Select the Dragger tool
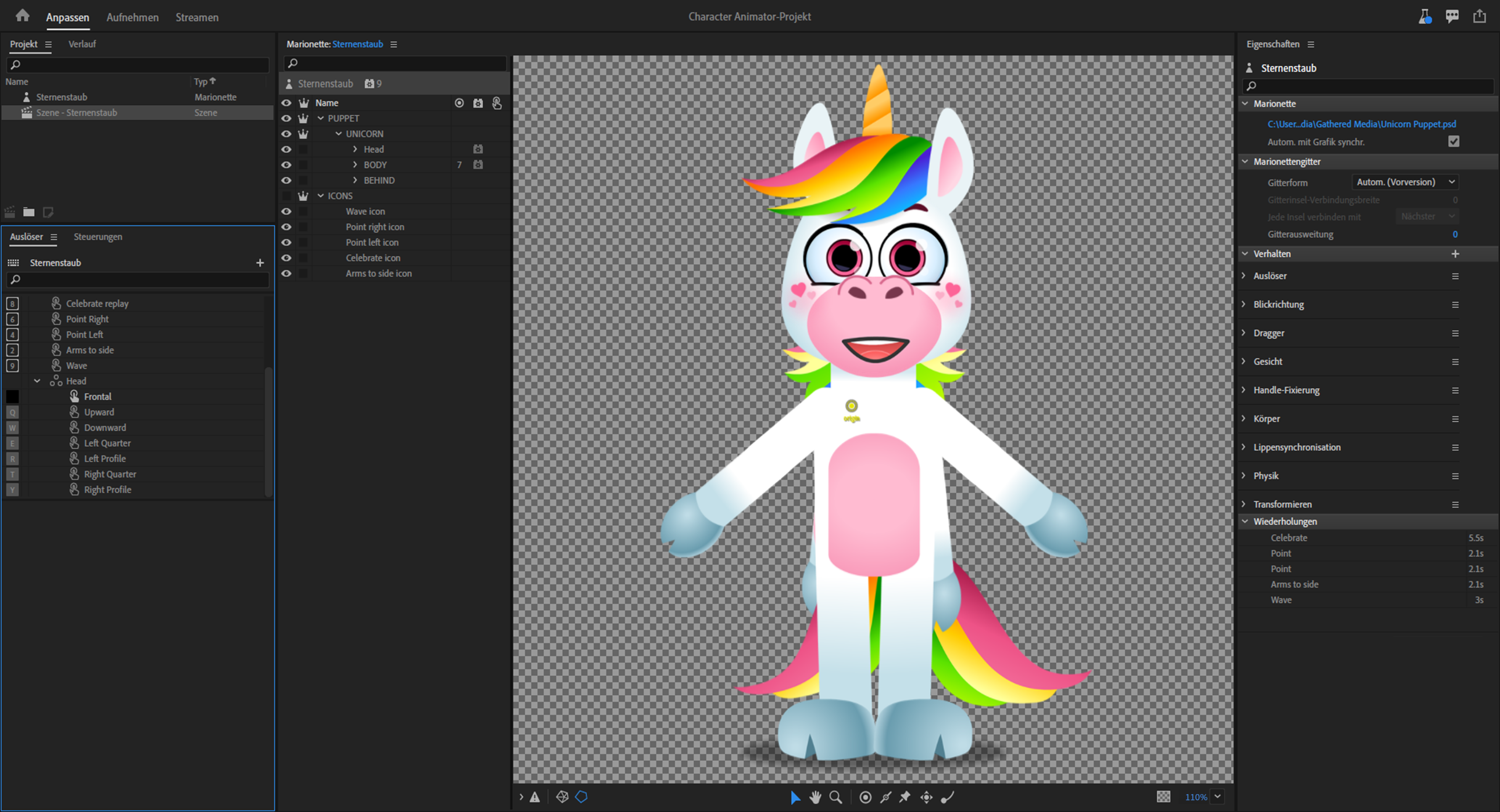The width and height of the screenshot is (1500, 812). click(x=926, y=797)
